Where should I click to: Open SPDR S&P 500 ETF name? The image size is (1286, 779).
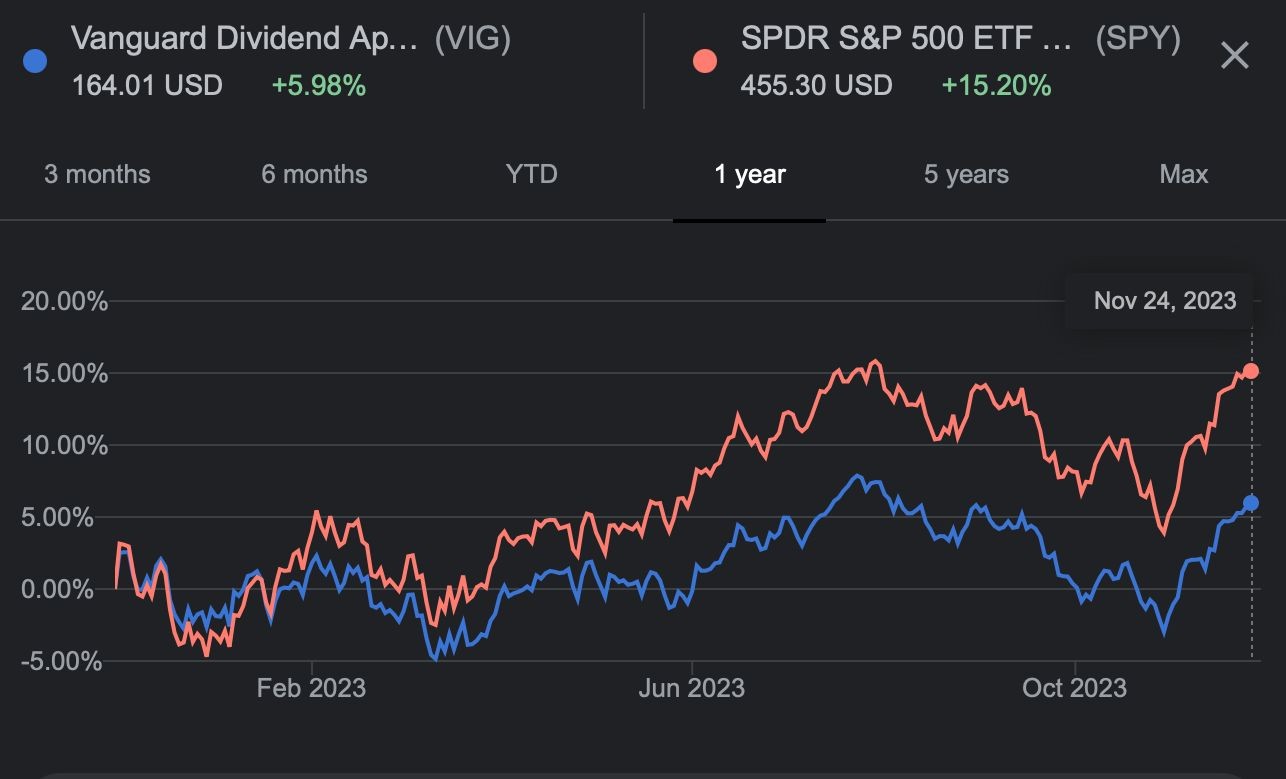(x=906, y=39)
